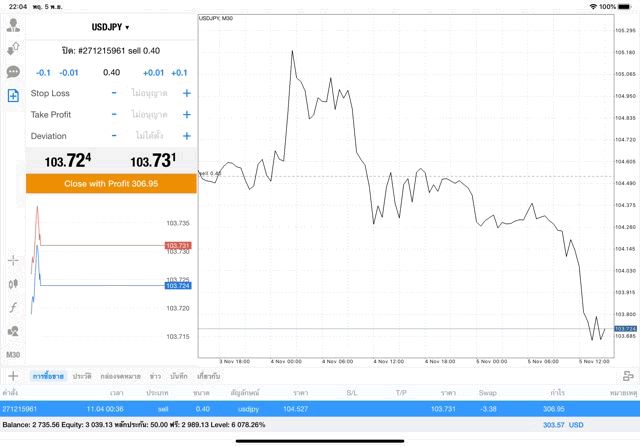
Task: Increase Take Profit with plus
Action: (x=187, y=114)
